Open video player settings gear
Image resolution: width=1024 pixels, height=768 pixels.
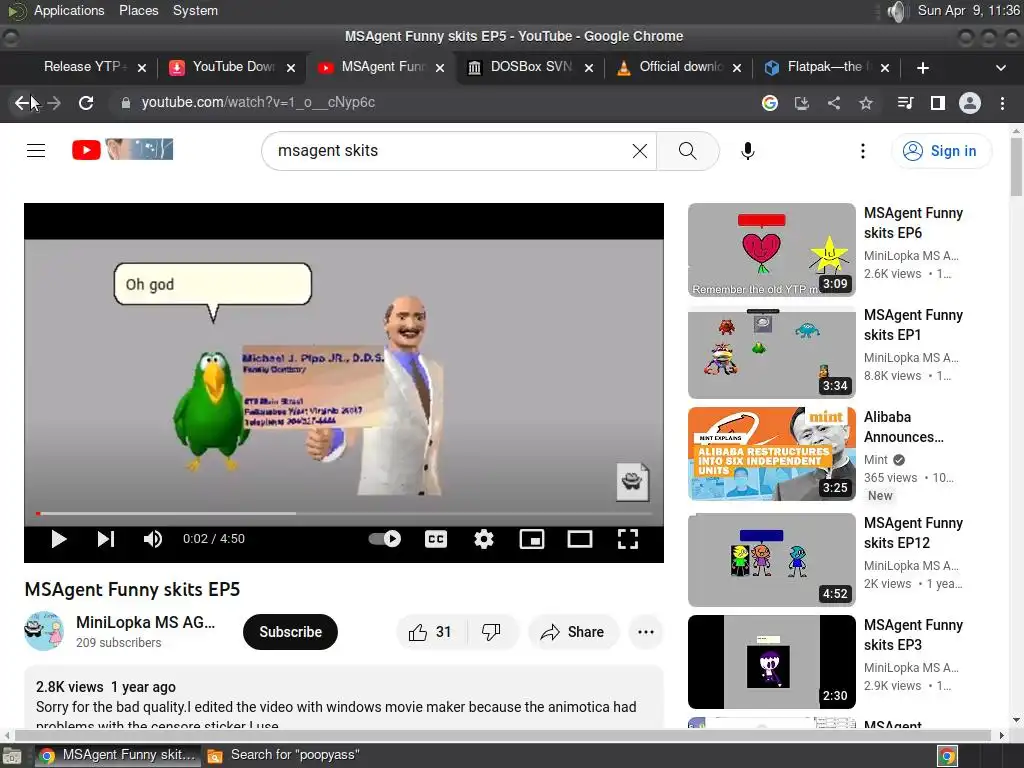[x=484, y=539]
